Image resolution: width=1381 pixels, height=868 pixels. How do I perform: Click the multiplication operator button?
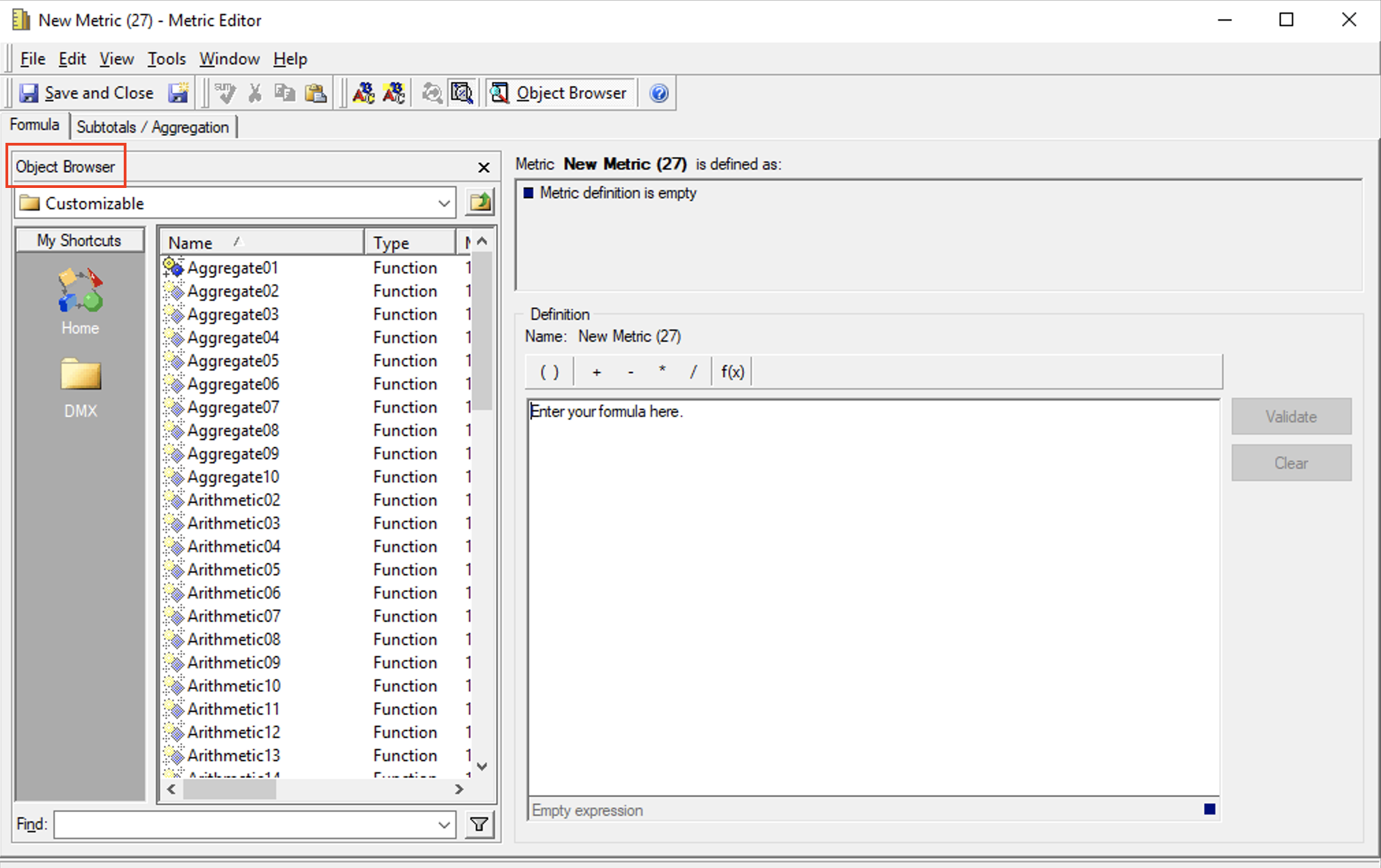tap(661, 371)
